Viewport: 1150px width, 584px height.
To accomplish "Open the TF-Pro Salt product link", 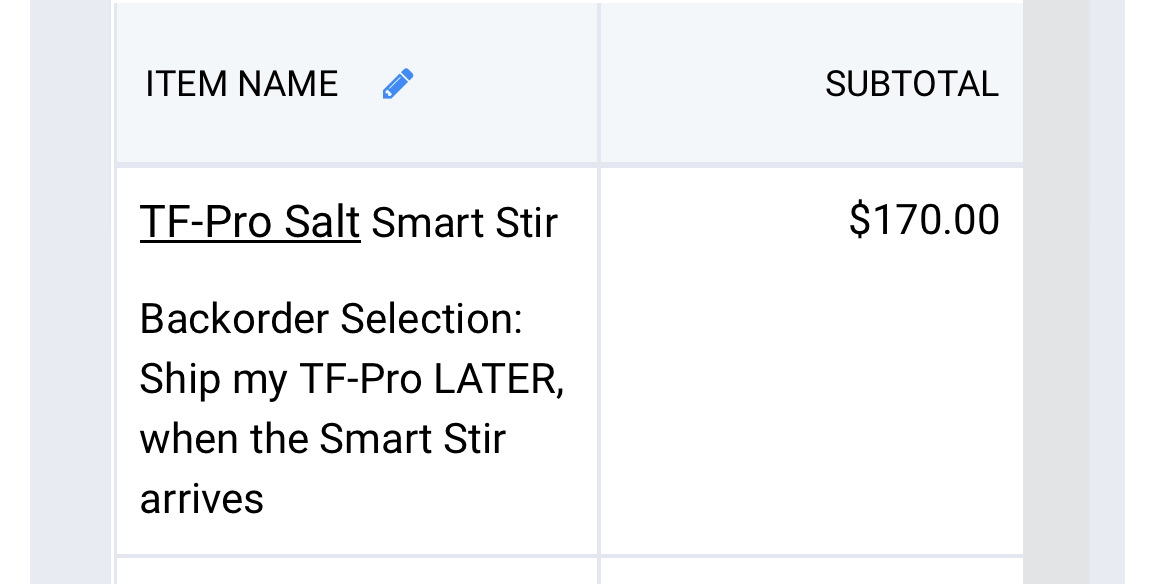I will pyautogui.click(x=250, y=222).
